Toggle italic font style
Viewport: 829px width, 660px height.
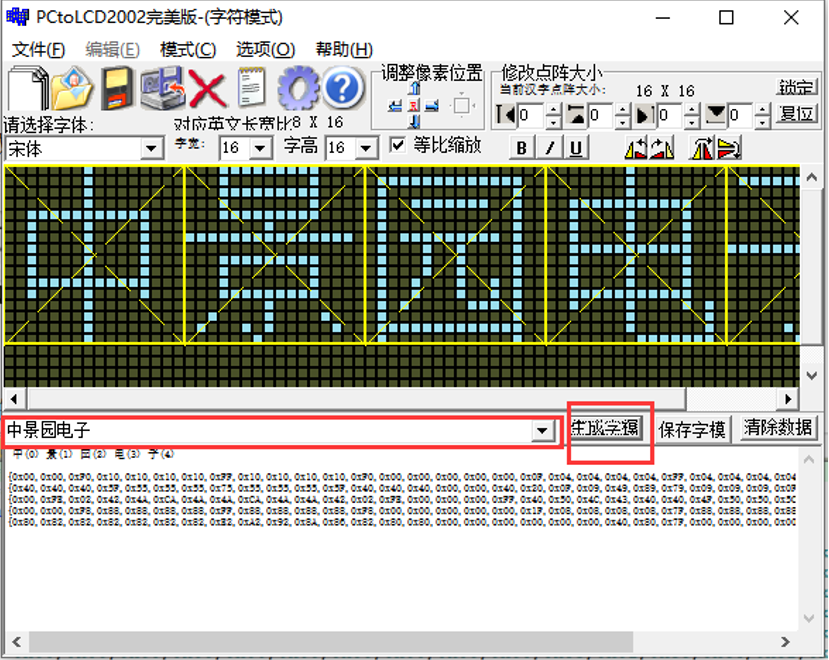point(549,148)
